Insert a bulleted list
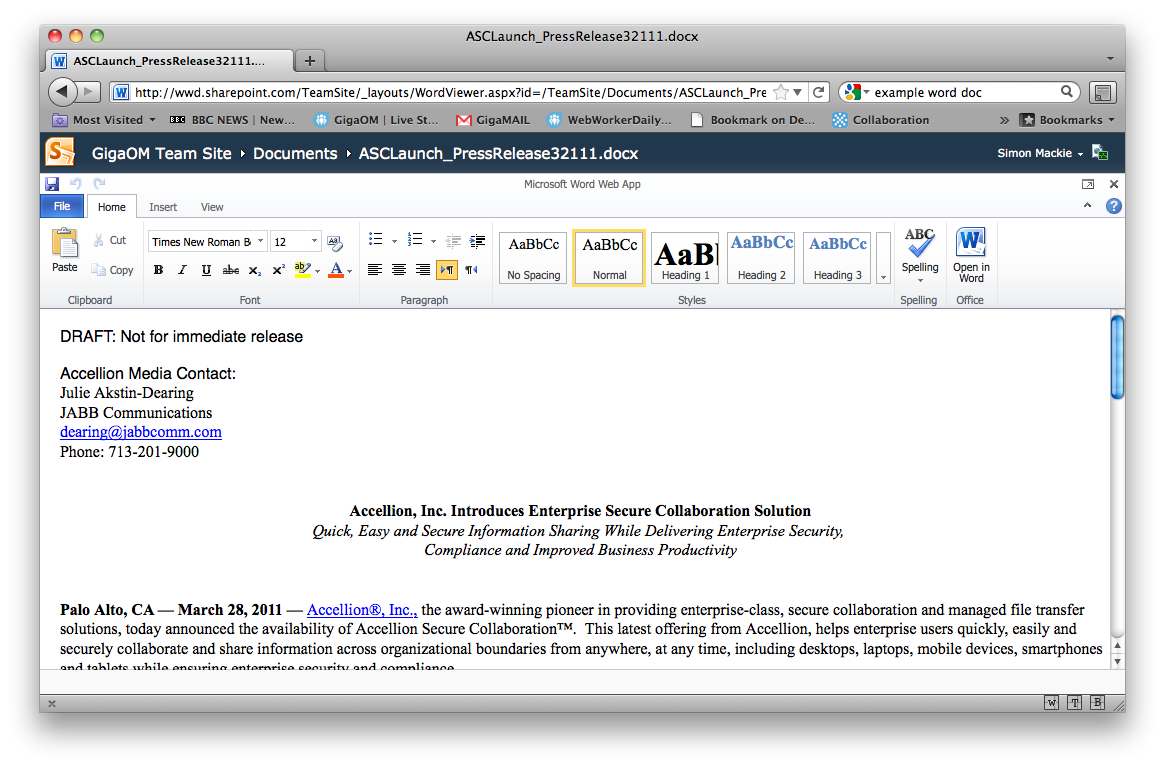The height and width of the screenshot is (767, 1165). [x=376, y=240]
